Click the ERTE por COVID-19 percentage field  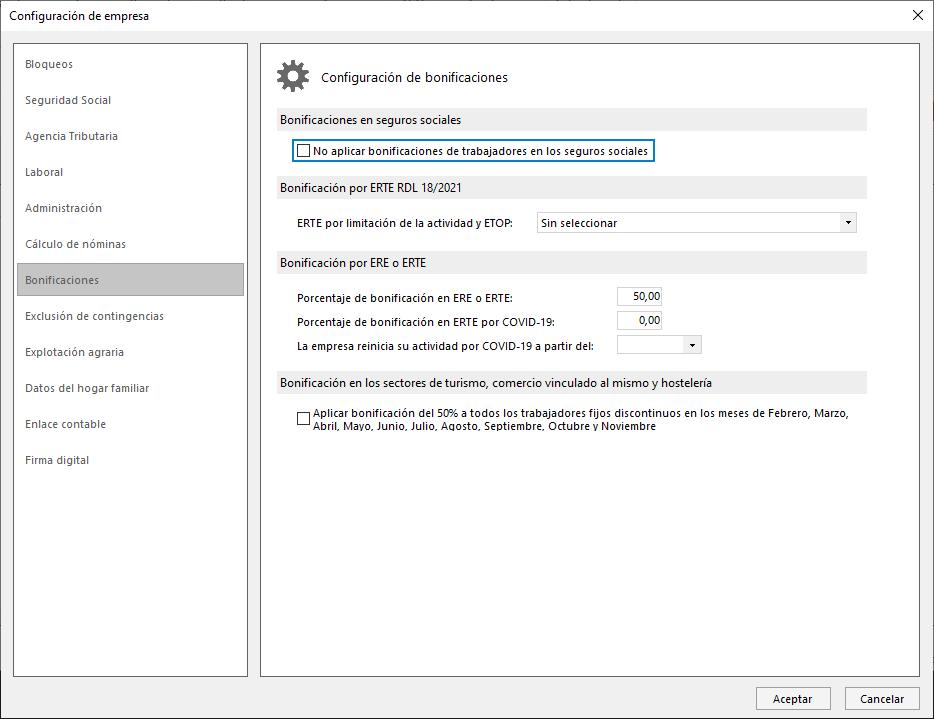pyautogui.click(x=639, y=320)
